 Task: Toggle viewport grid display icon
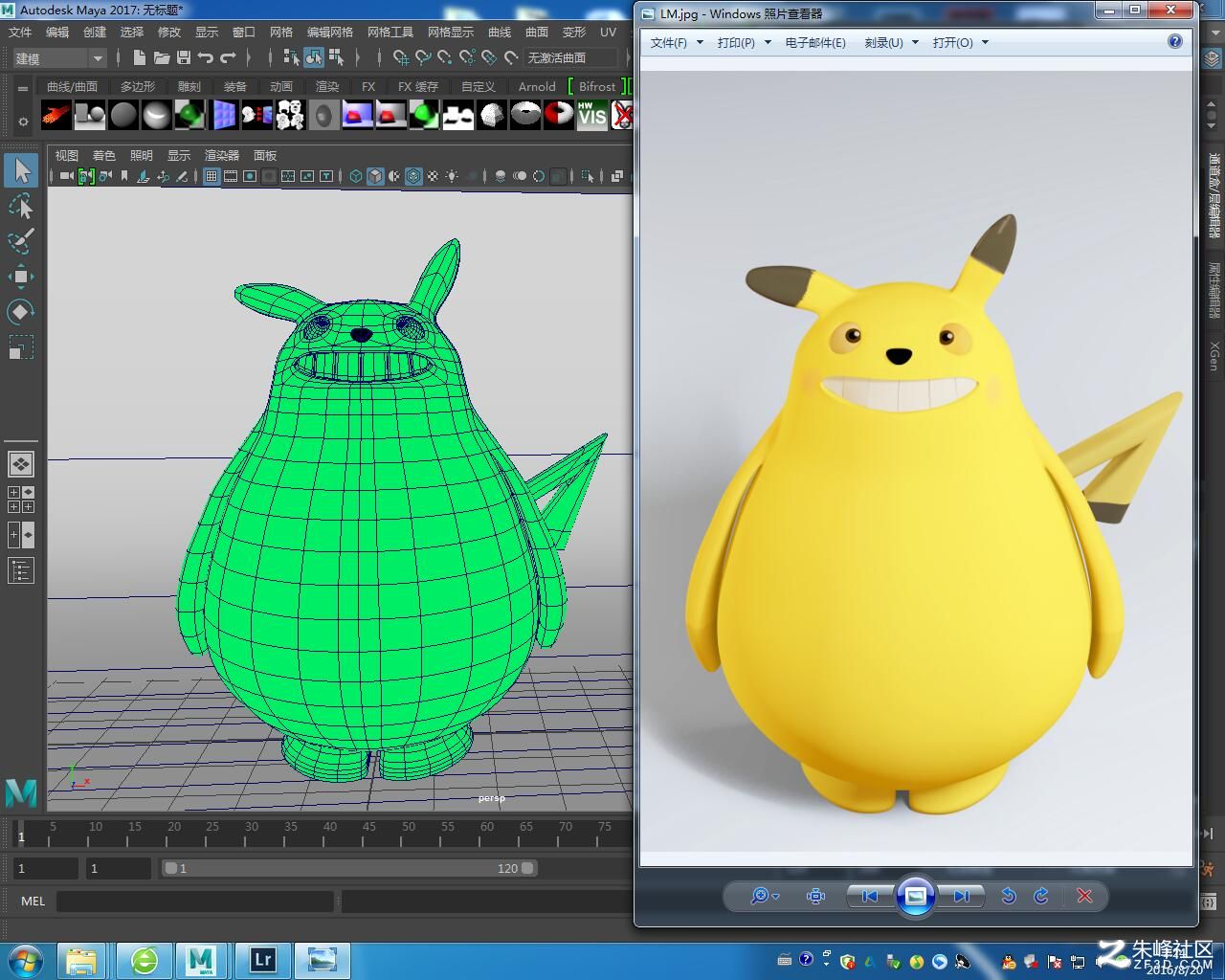click(x=212, y=176)
